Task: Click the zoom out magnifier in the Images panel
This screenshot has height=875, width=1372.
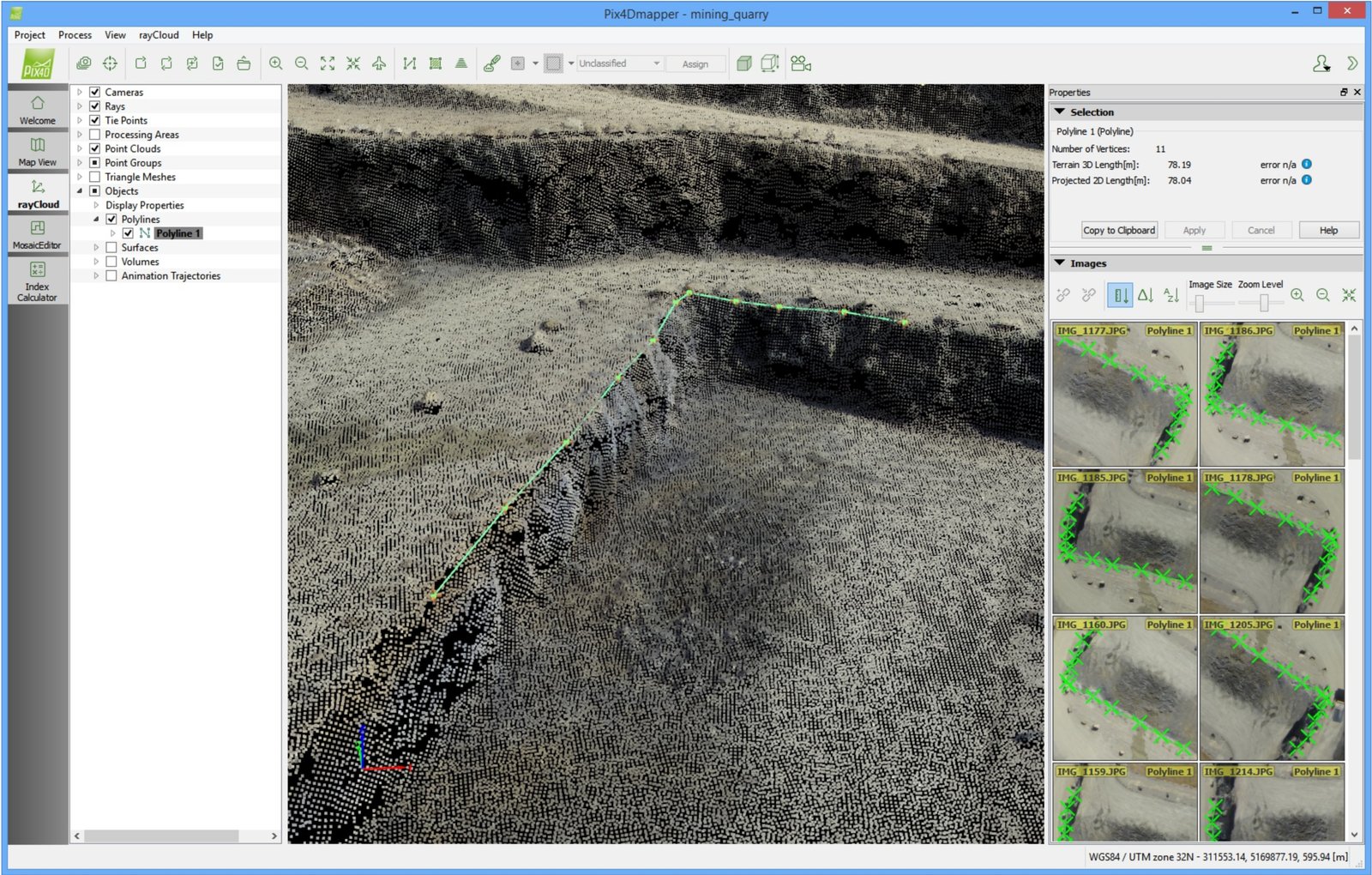Action: click(1323, 295)
